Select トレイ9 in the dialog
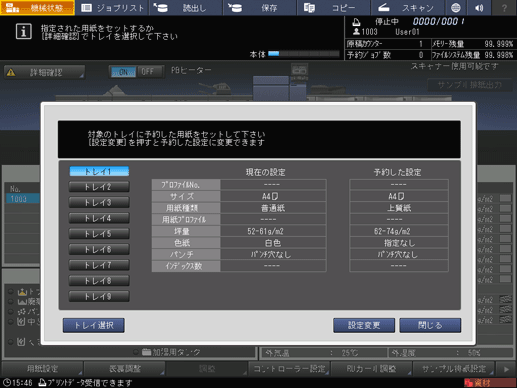517x388 pixels. [x=99, y=297]
